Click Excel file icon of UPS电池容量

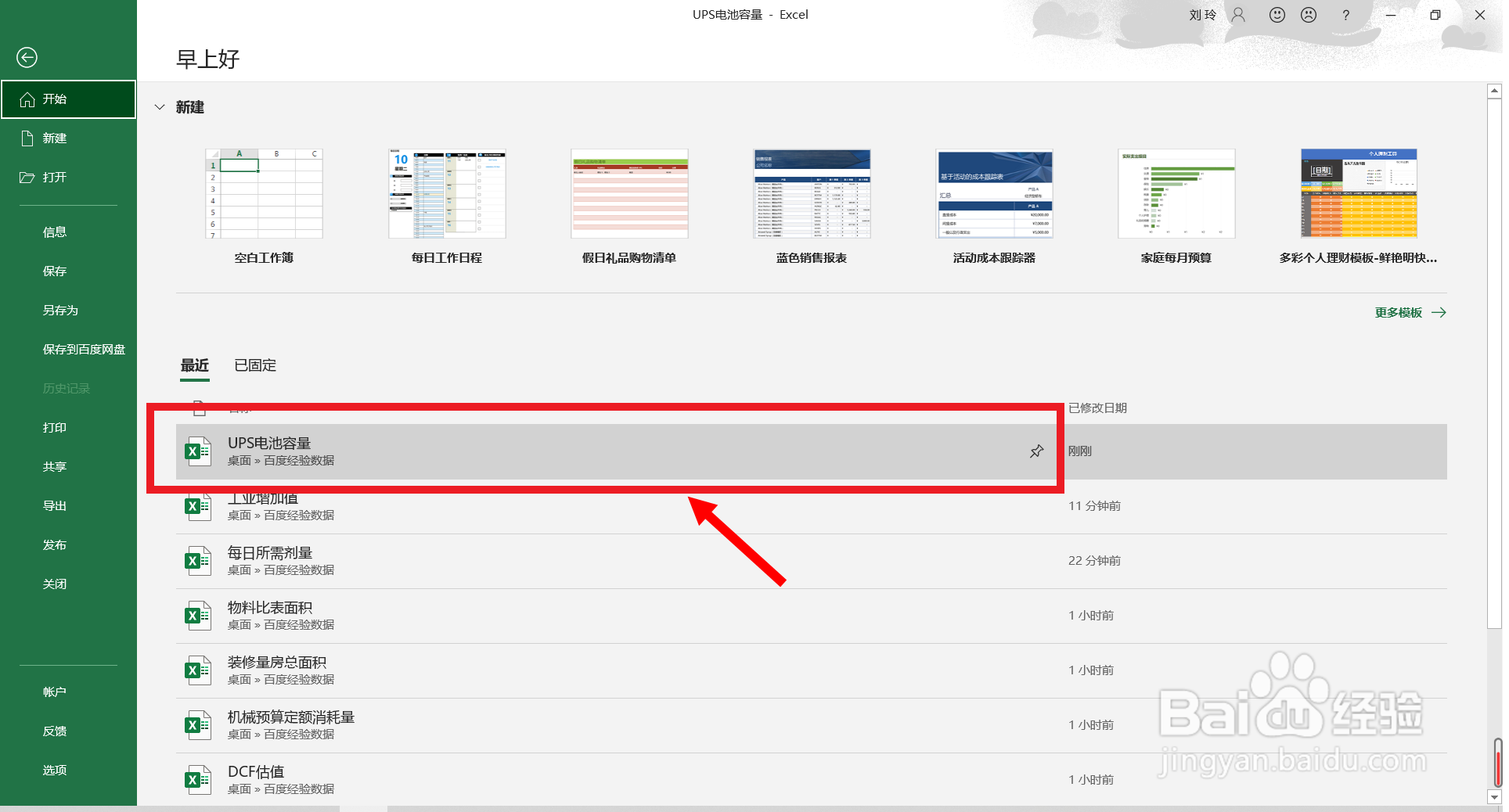point(198,451)
